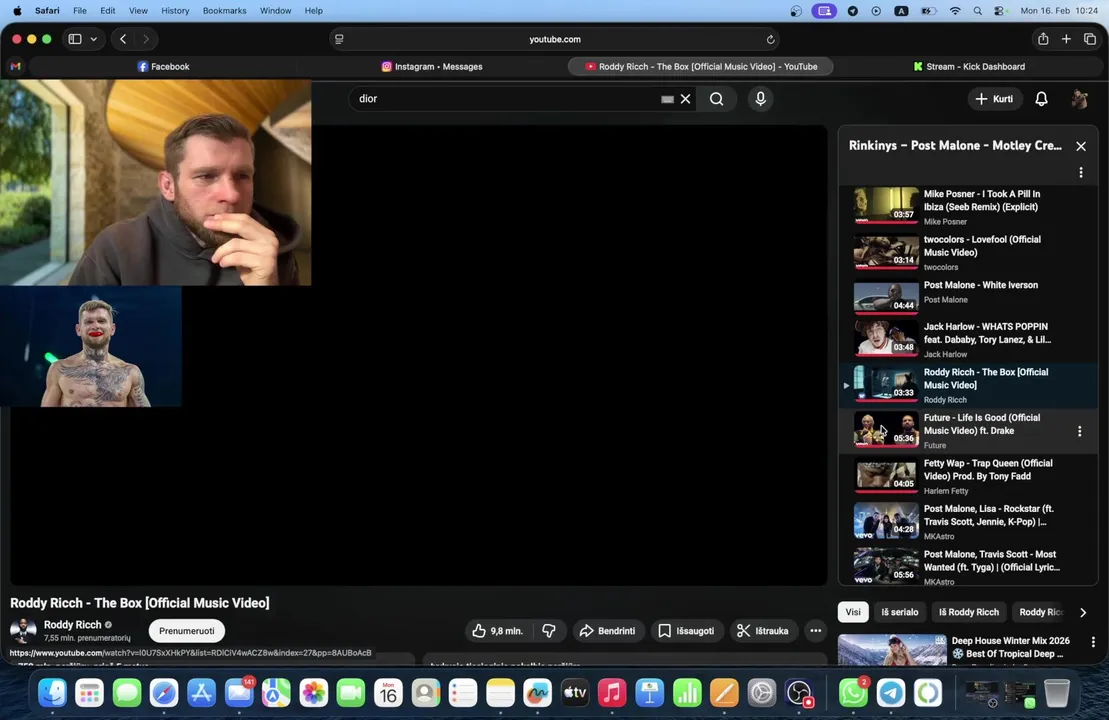Open playlist panel three-dot options
This screenshot has width=1109, height=720.
click(1081, 173)
